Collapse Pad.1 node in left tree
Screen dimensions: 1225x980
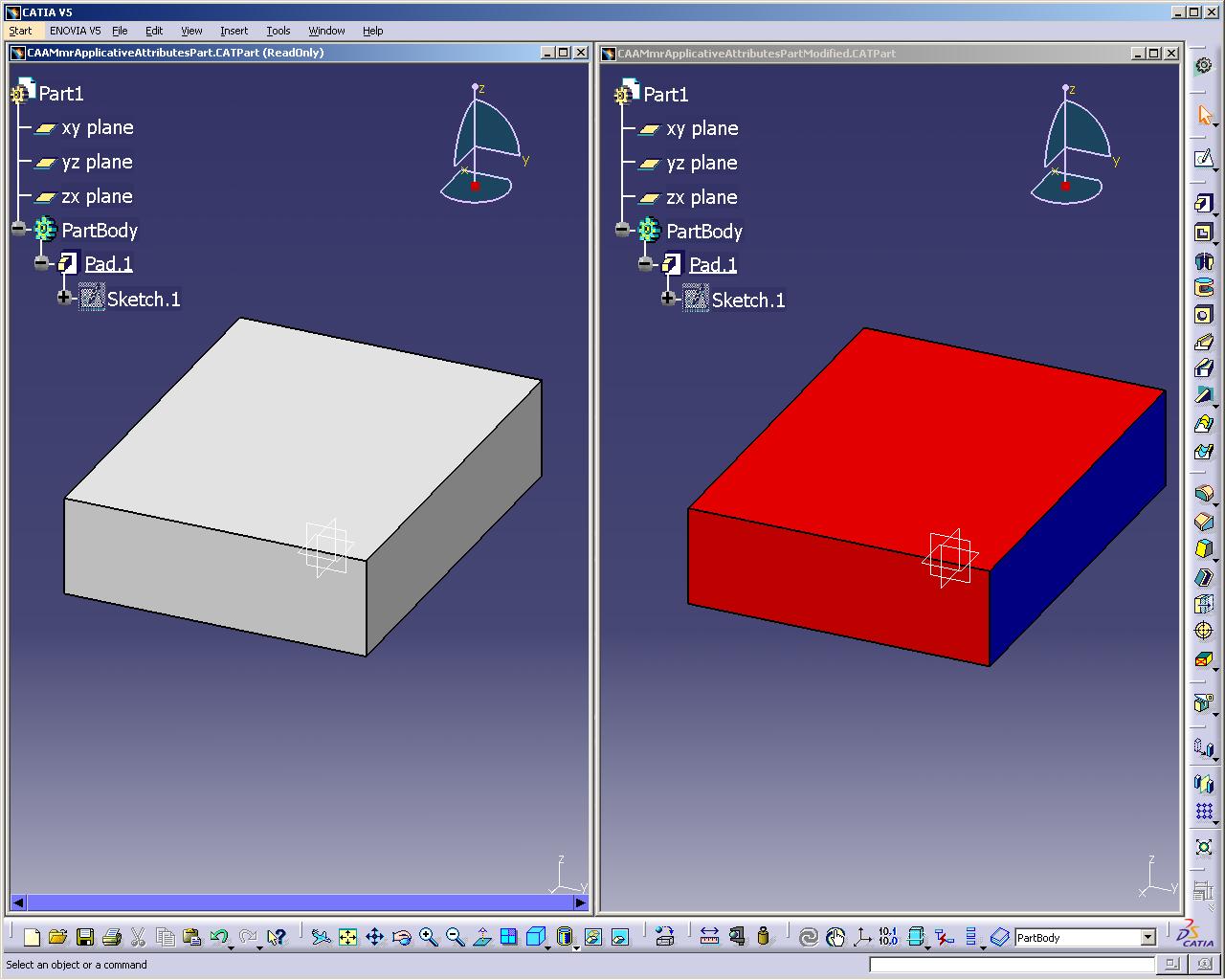41,262
